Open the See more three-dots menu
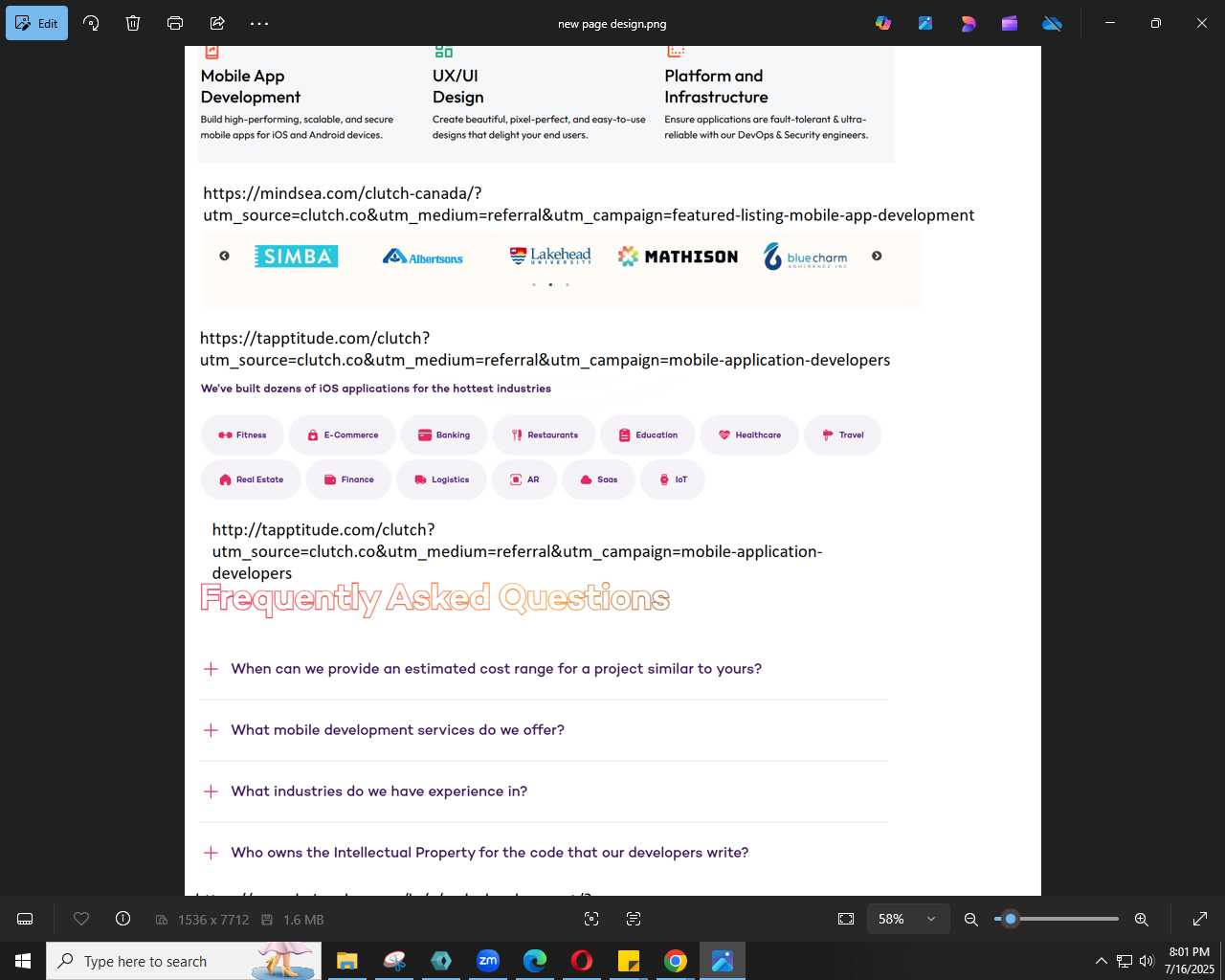The image size is (1225, 980). [x=259, y=23]
